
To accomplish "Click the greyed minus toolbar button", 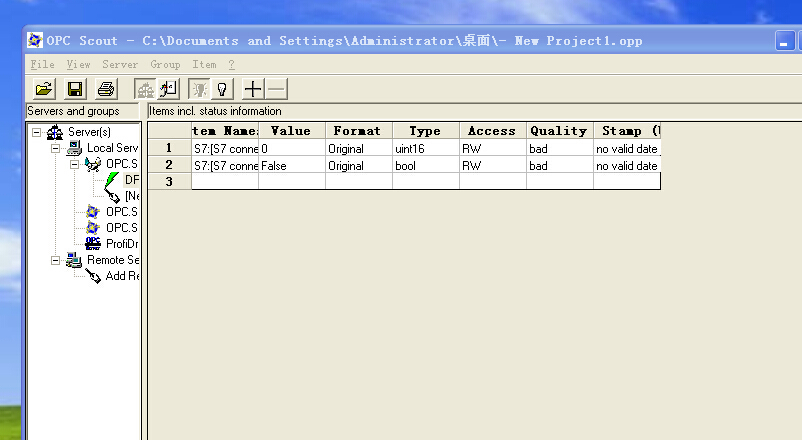I will click(x=276, y=89).
